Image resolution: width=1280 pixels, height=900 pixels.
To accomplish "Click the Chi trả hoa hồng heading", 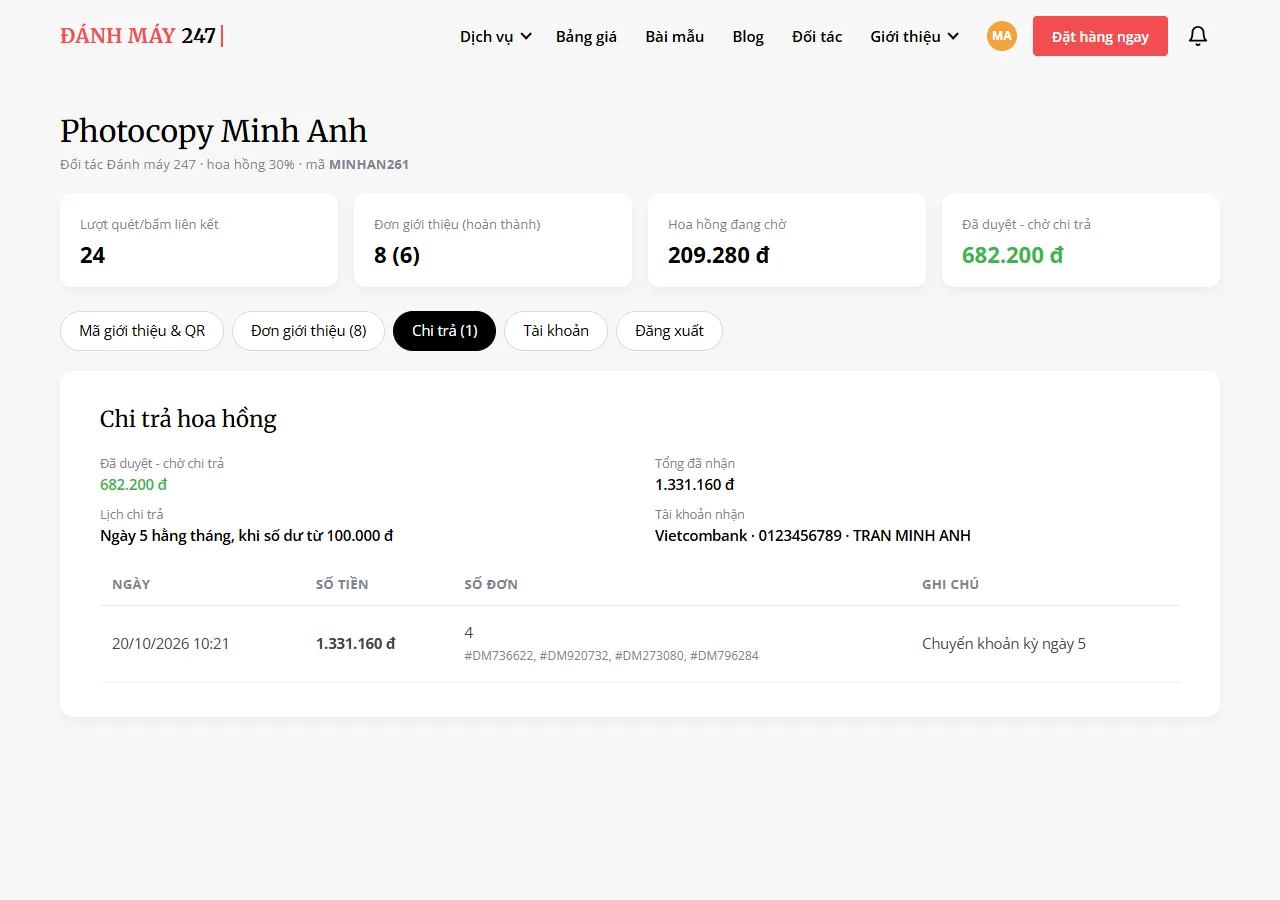I will (x=188, y=419).
